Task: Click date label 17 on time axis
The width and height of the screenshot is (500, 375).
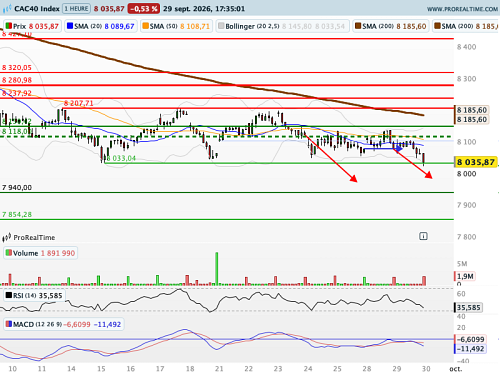Action: pos(160,369)
